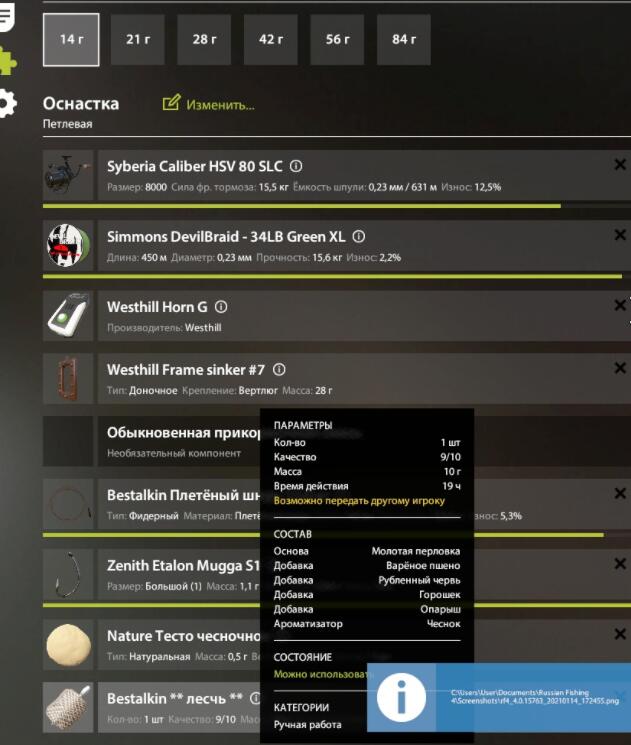Screen dimensions: 631x745
Task: Select the 14 г weight option
Action: tap(71, 39)
